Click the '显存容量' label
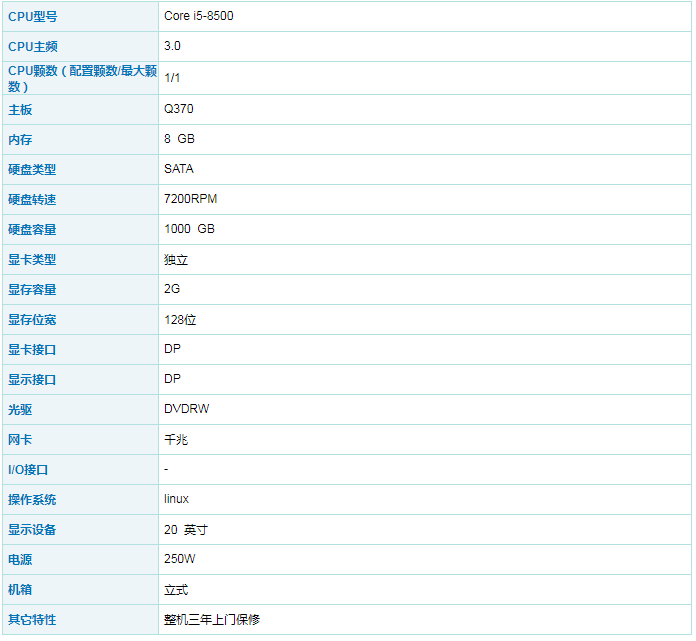Viewport: 696px width, 641px height. [32, 290]
